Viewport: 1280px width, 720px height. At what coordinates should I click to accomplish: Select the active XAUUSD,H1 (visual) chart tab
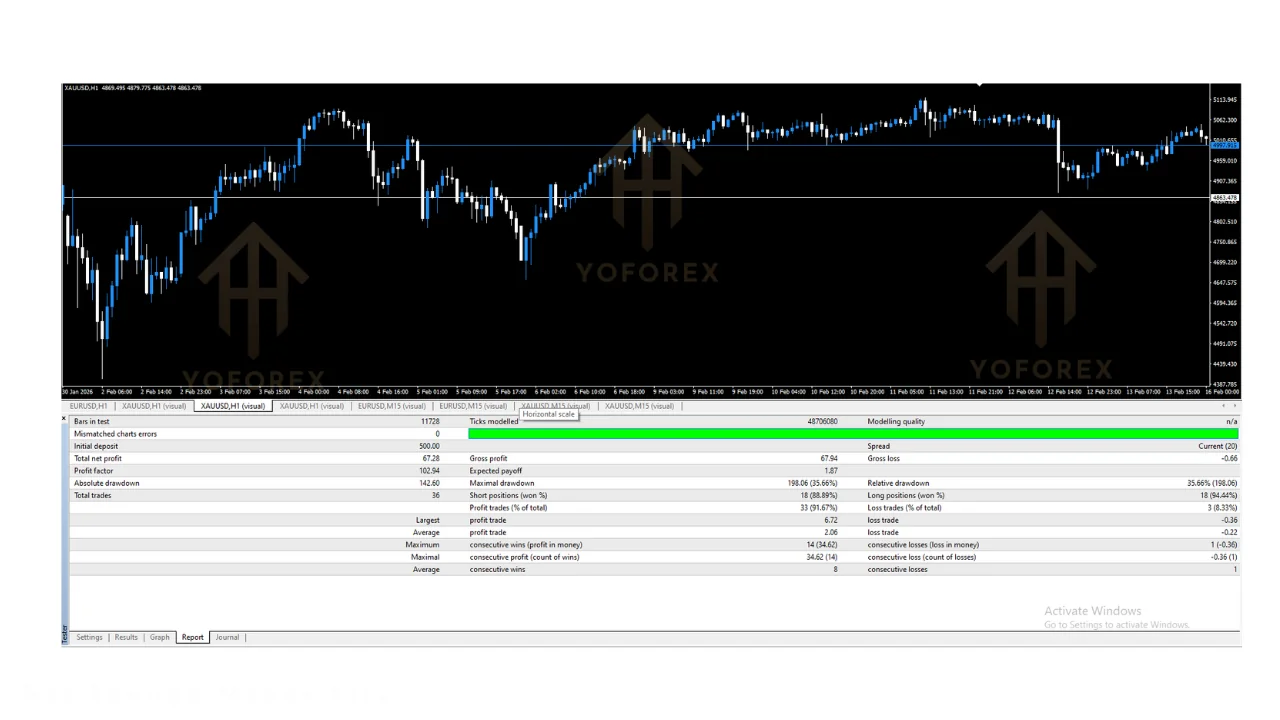click(233, 406)
